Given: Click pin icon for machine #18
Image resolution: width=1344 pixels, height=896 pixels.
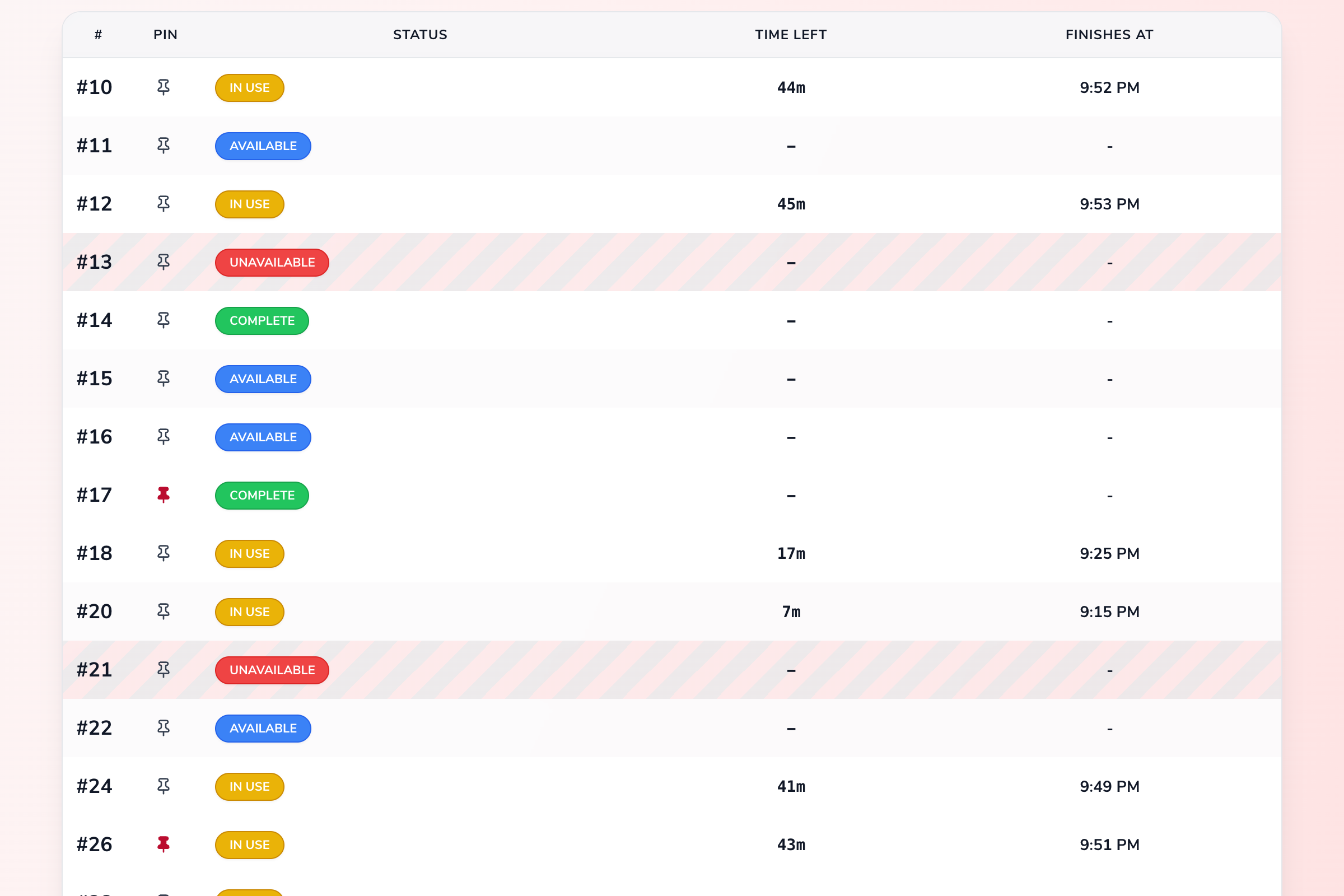Looking at the screenshot, I should point(164,553).
